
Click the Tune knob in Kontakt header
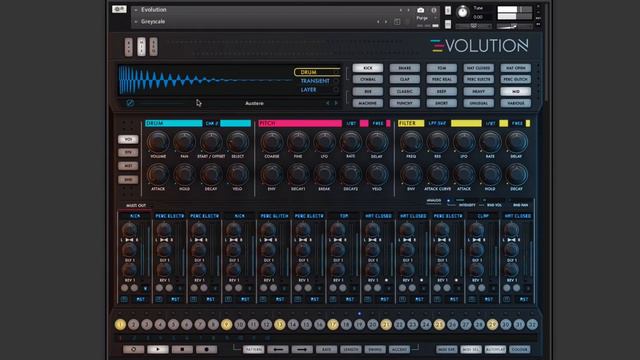(462, 12)
